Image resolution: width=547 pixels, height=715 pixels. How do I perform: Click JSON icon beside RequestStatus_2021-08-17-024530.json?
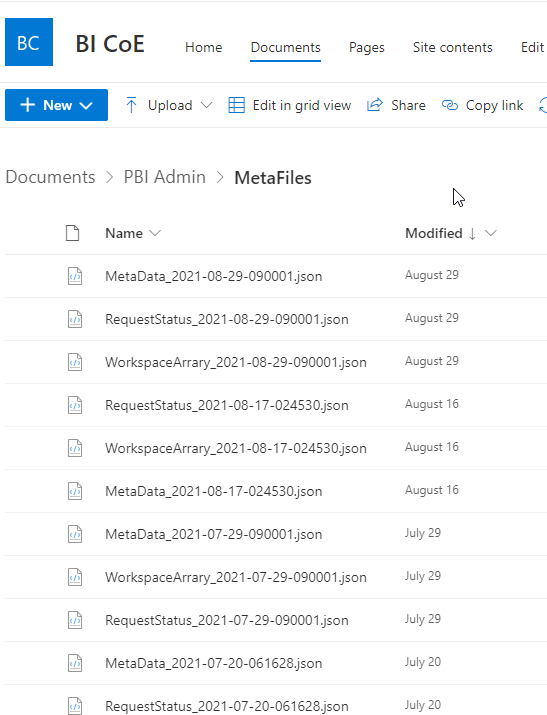[75, 405]
